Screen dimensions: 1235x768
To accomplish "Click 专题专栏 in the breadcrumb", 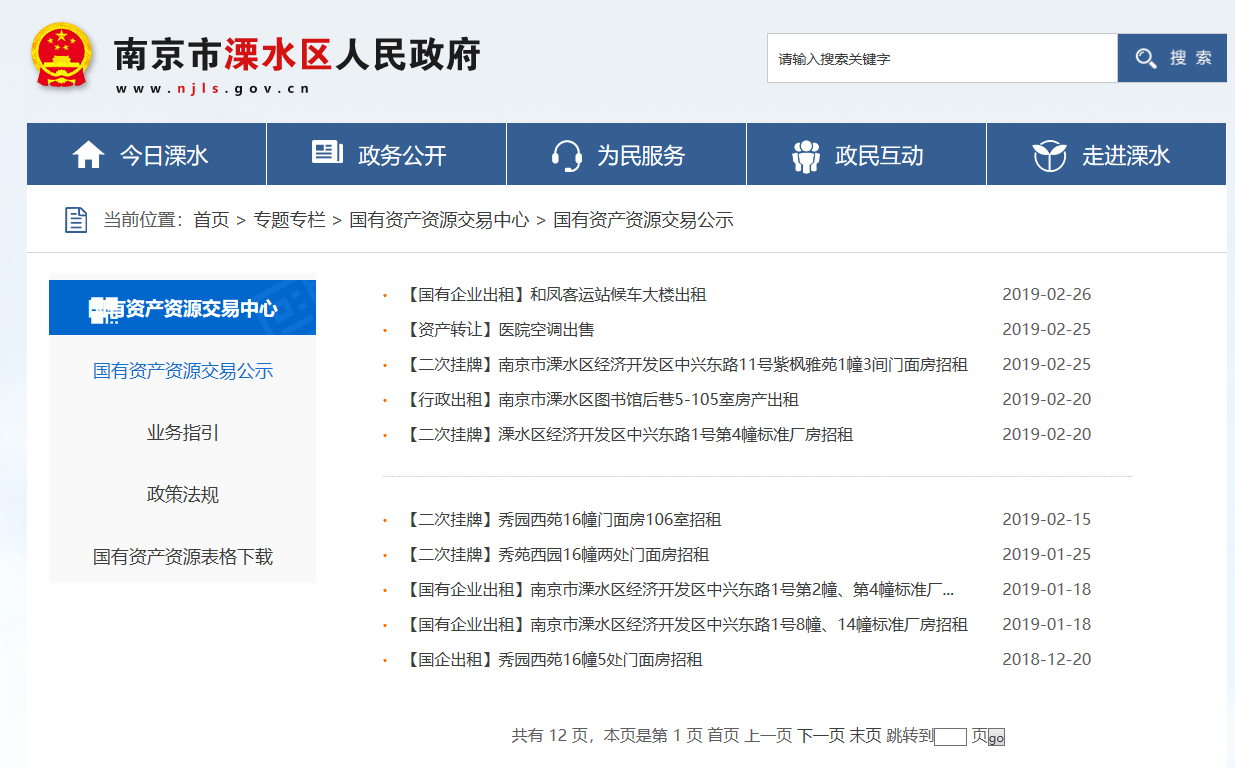I will 289,220.
